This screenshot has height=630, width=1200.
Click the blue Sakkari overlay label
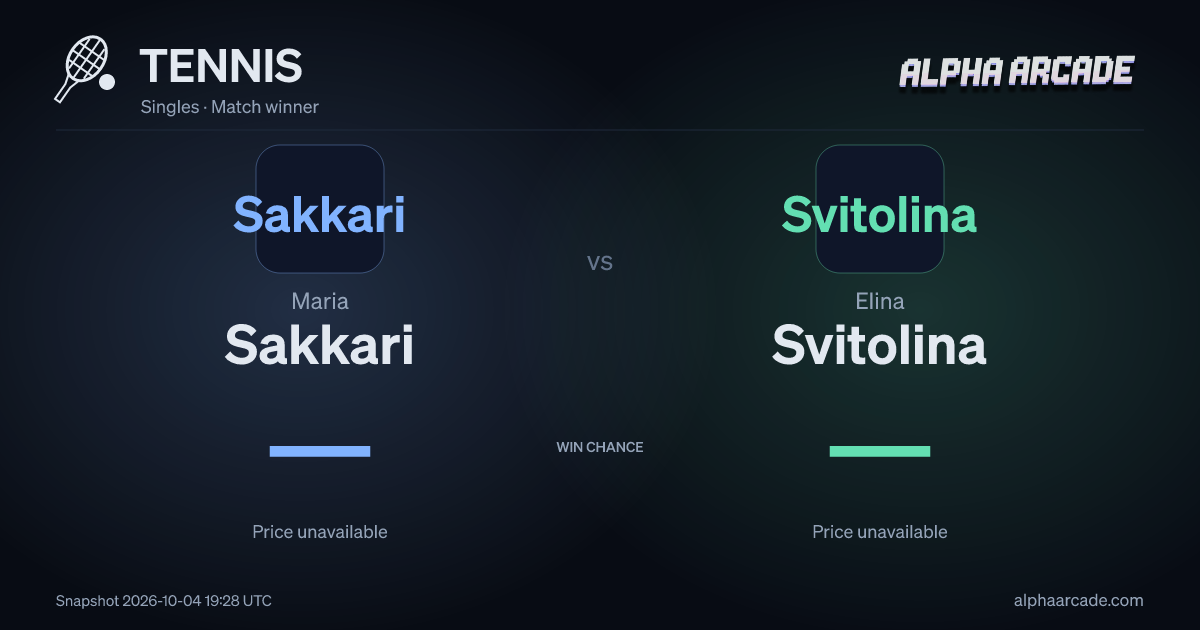tap(320, 214)
